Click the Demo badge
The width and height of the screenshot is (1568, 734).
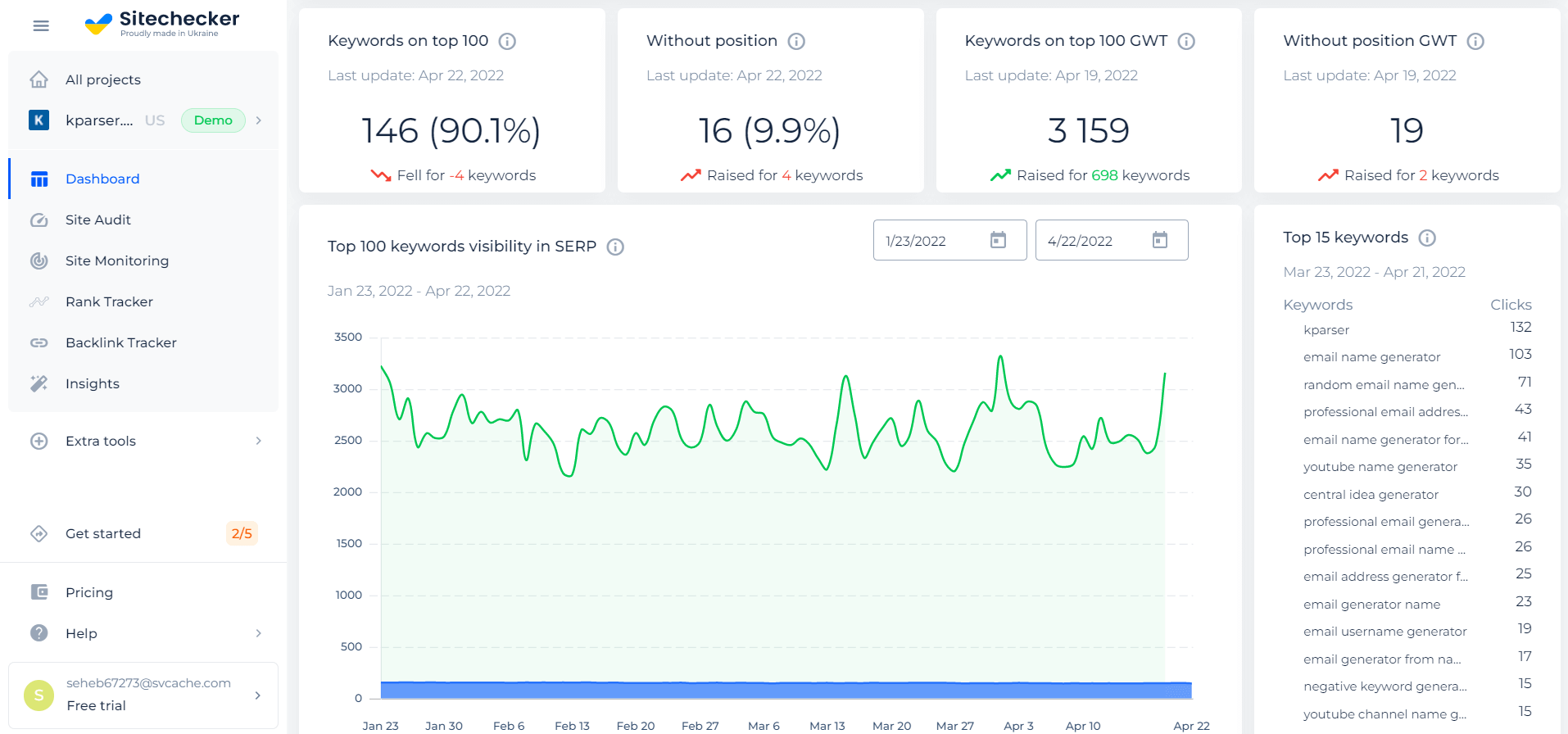pos(213,120)
